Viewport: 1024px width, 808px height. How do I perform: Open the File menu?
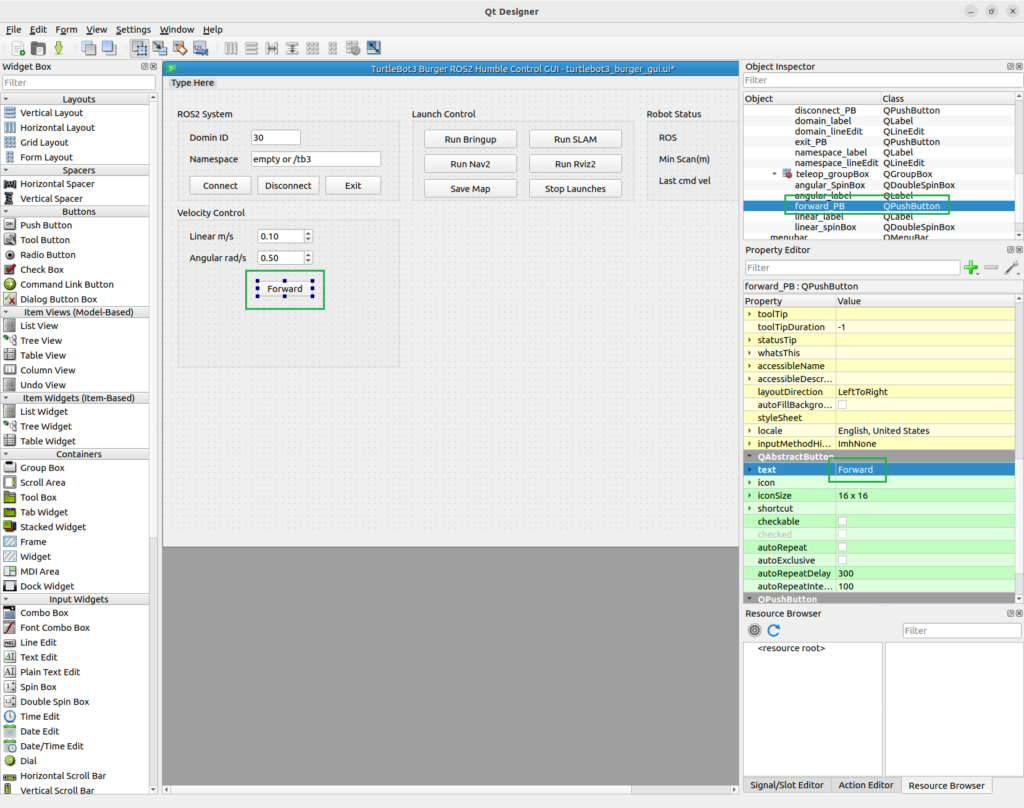coord(13,29)
